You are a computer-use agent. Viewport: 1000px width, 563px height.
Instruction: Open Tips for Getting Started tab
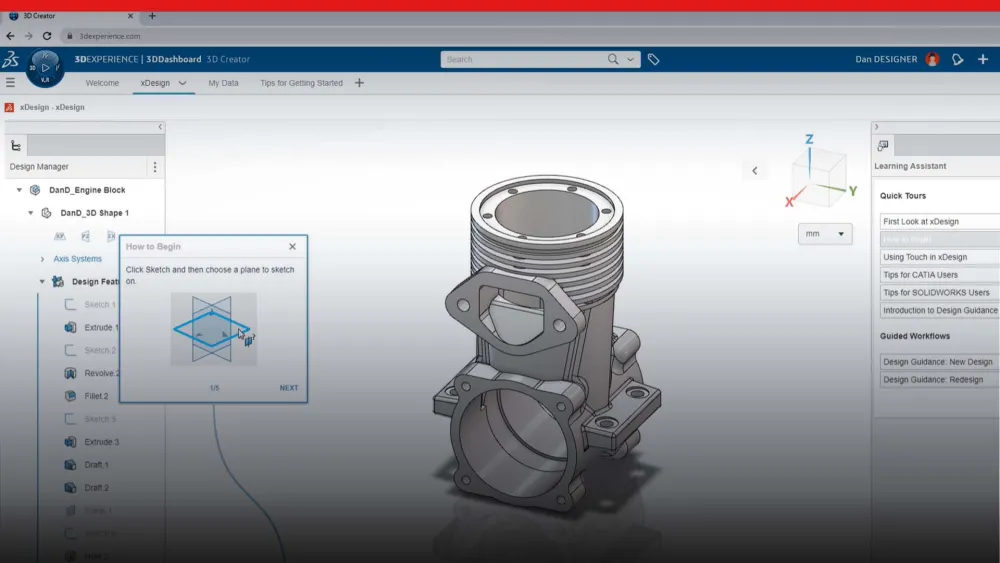click(x=301, y=83)
